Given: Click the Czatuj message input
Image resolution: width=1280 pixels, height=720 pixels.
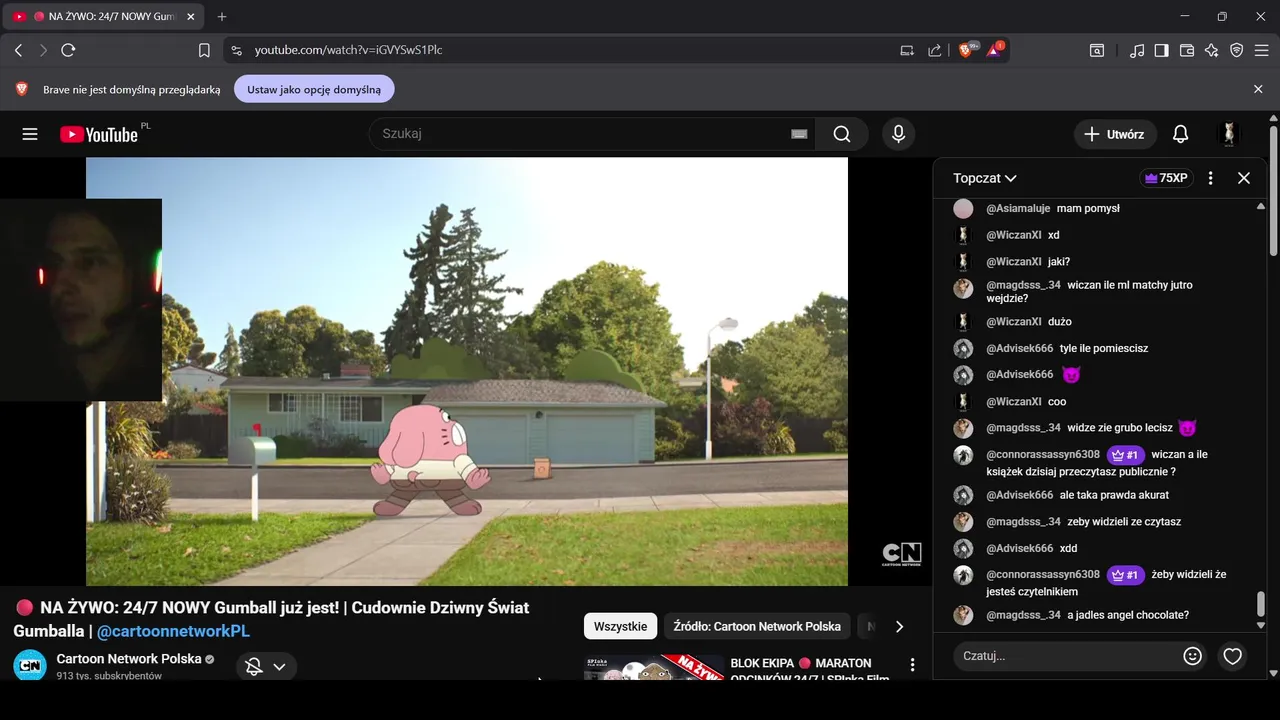Looking at the screenshot, I should (x=1066, y=656).
